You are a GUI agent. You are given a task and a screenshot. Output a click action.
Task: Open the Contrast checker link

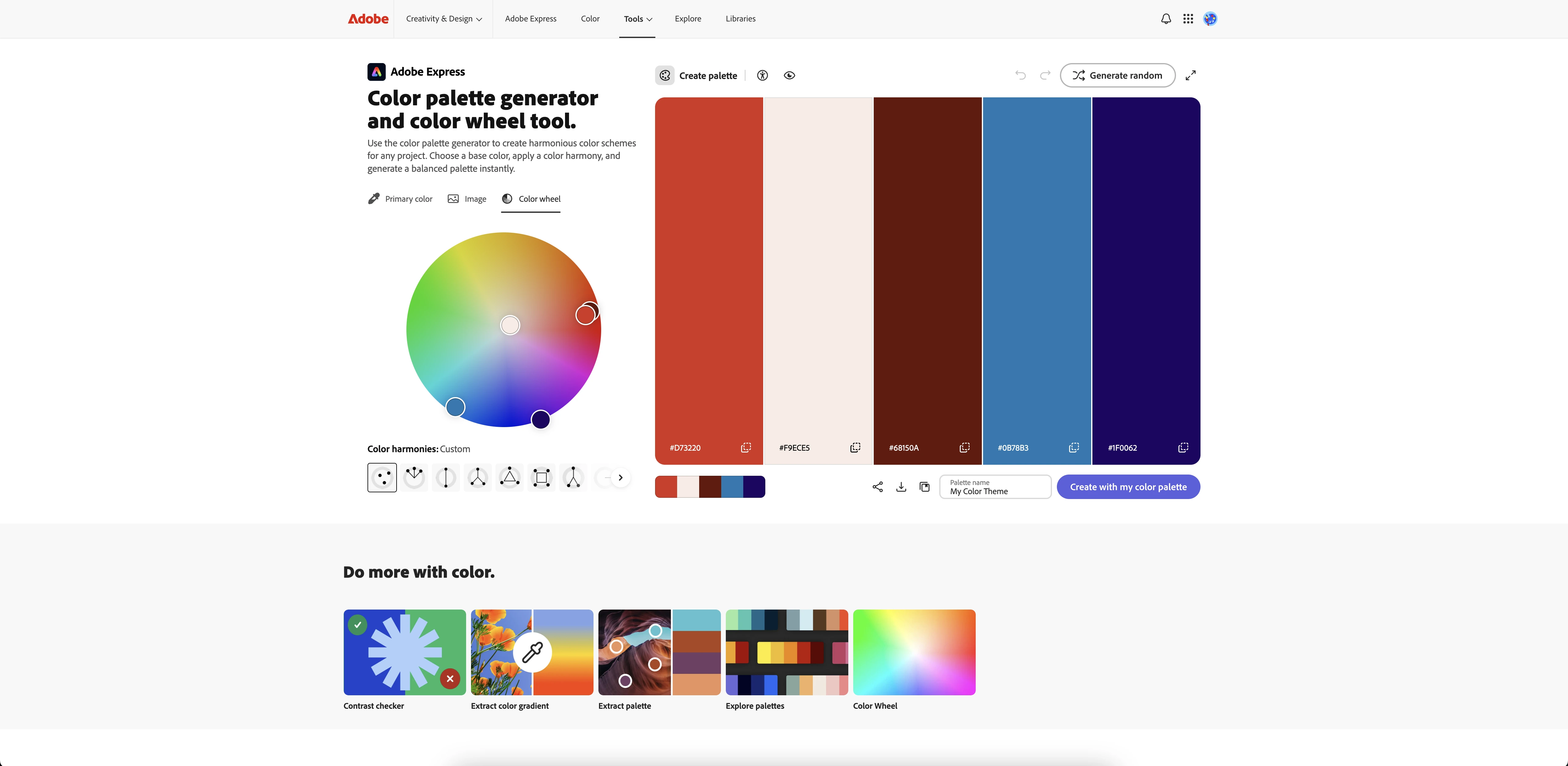[374, 706]
